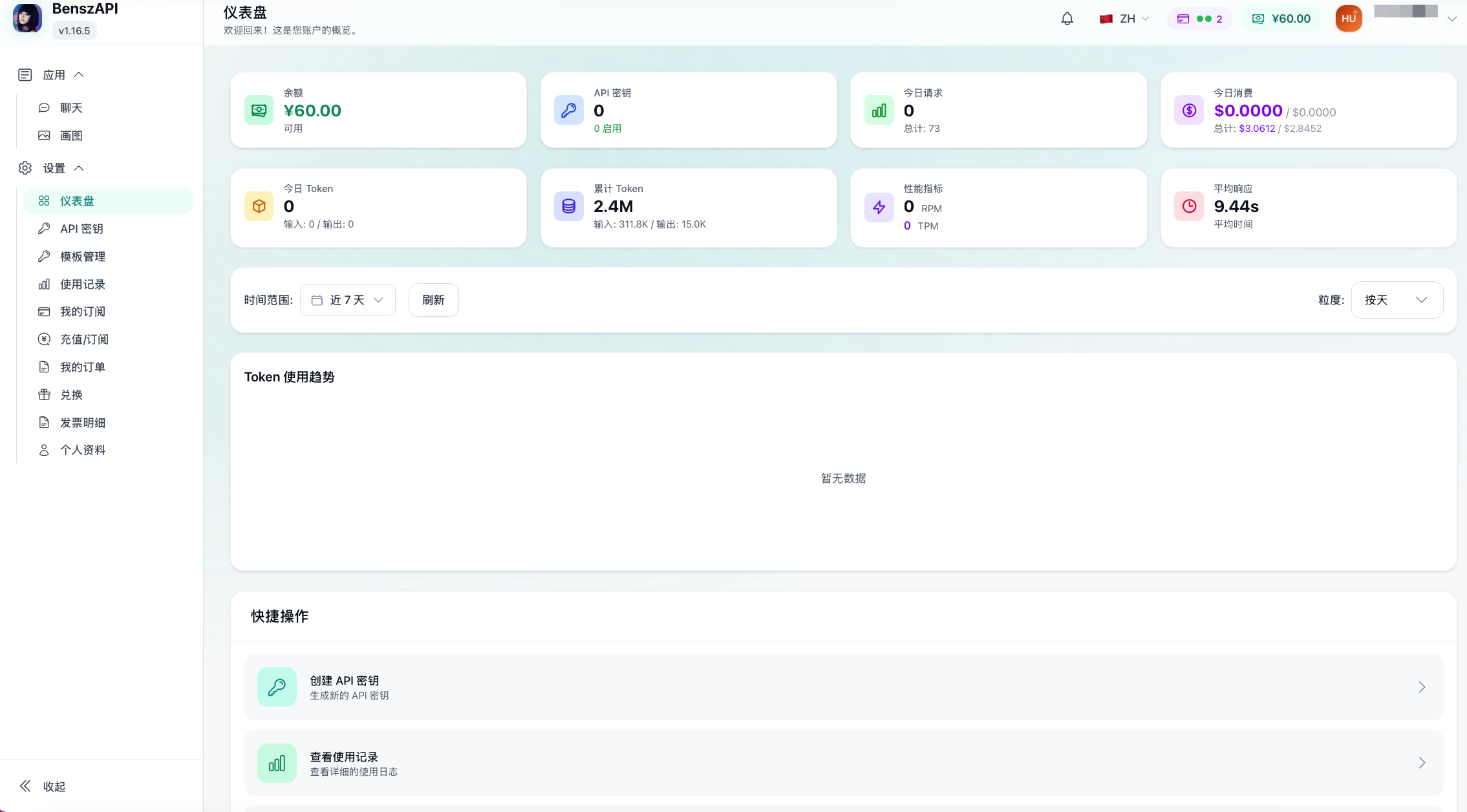1467x812 pixels.
Task: Click the key icon in 创建 API 密钥 row
Action: (x=277, y=687)
